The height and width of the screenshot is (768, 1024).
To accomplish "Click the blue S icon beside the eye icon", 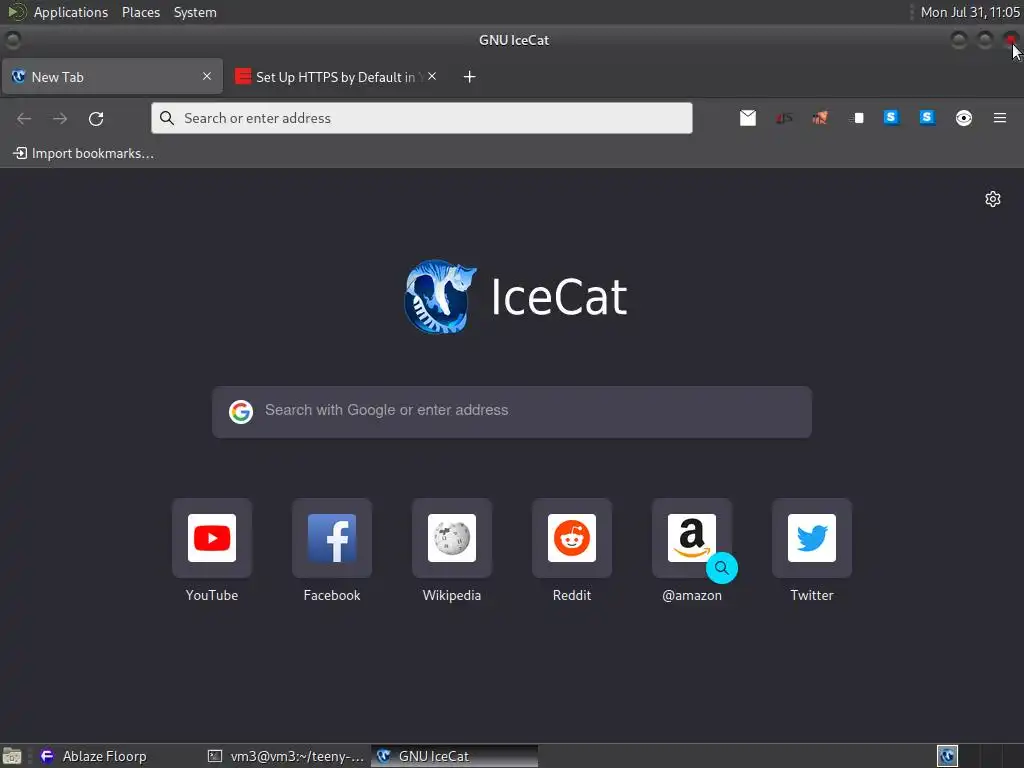I will [927, 118].
